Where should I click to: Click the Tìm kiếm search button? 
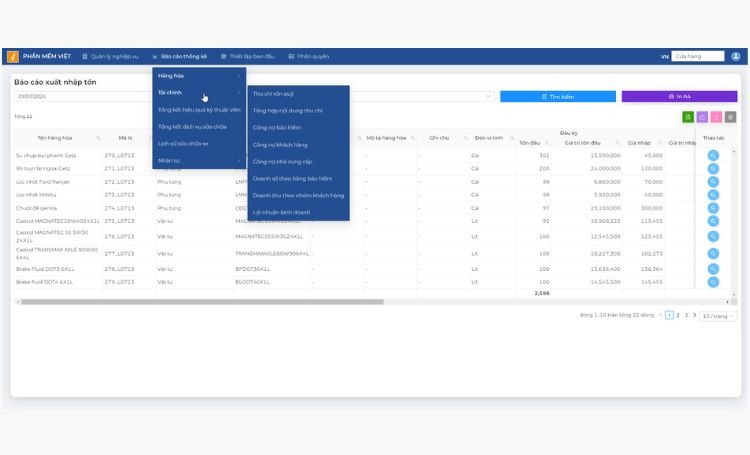pos(558,97)
